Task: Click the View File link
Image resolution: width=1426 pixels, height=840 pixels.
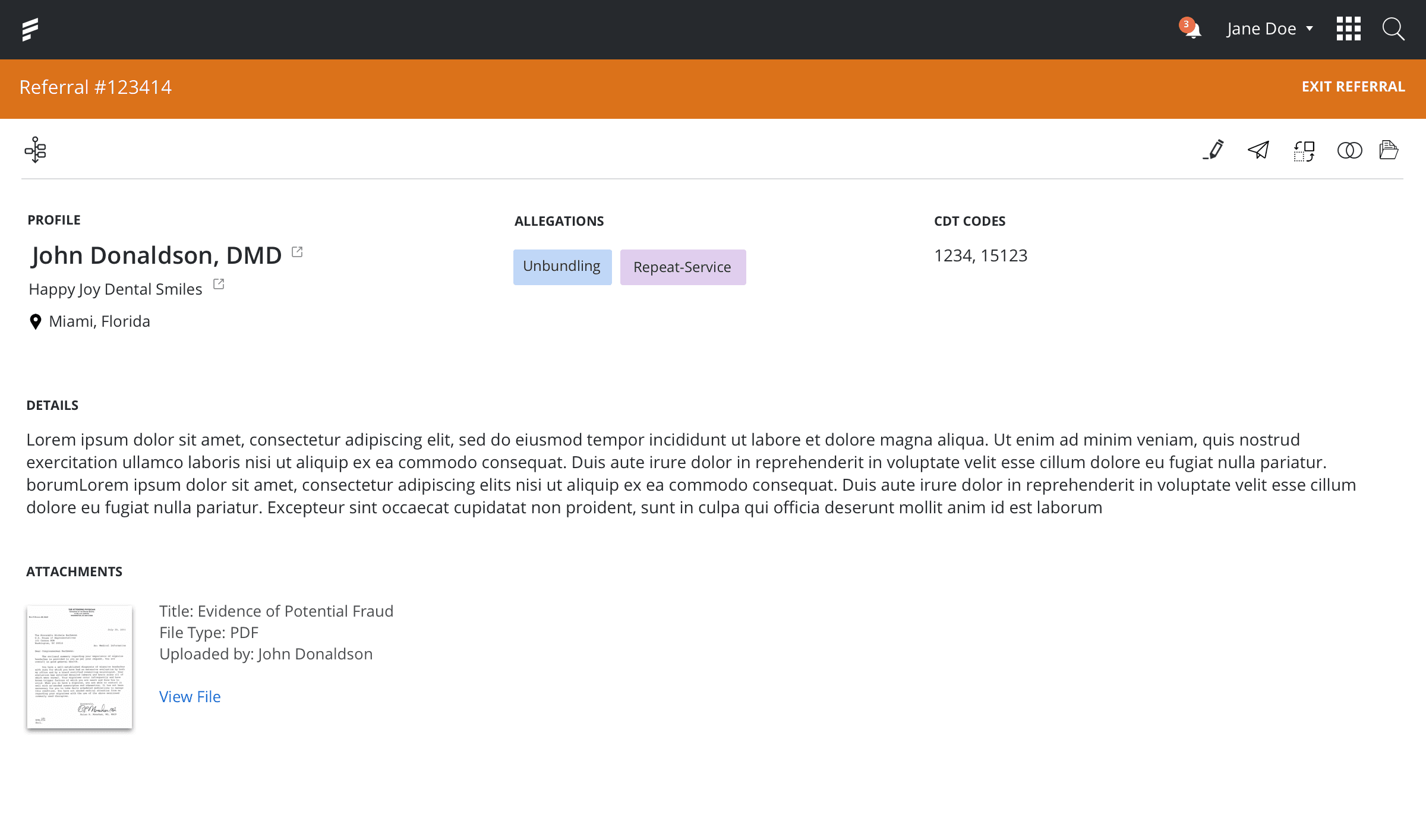Action: tap(190, 696)
